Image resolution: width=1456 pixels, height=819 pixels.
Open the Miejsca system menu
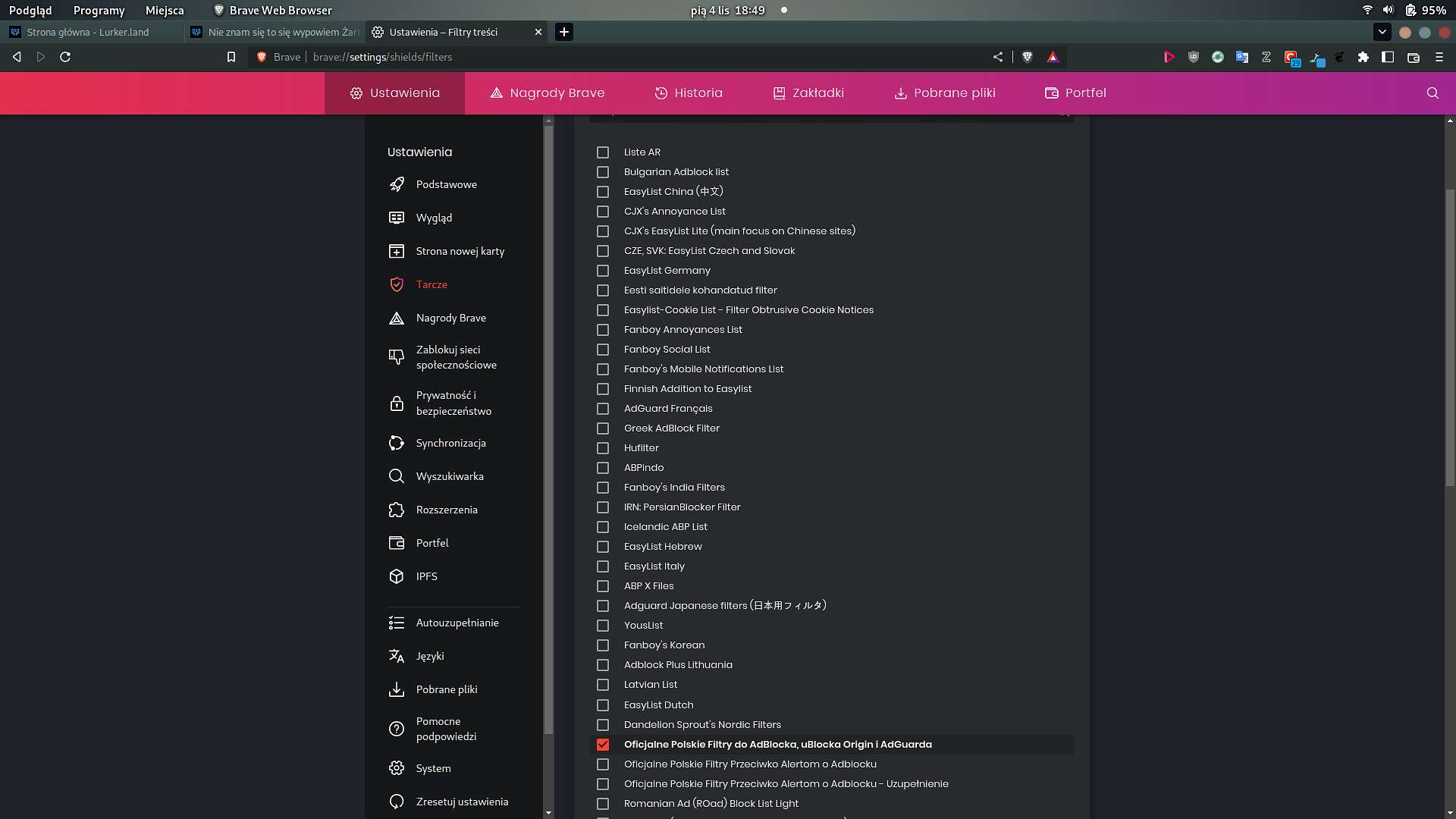[x=165, y=10]
